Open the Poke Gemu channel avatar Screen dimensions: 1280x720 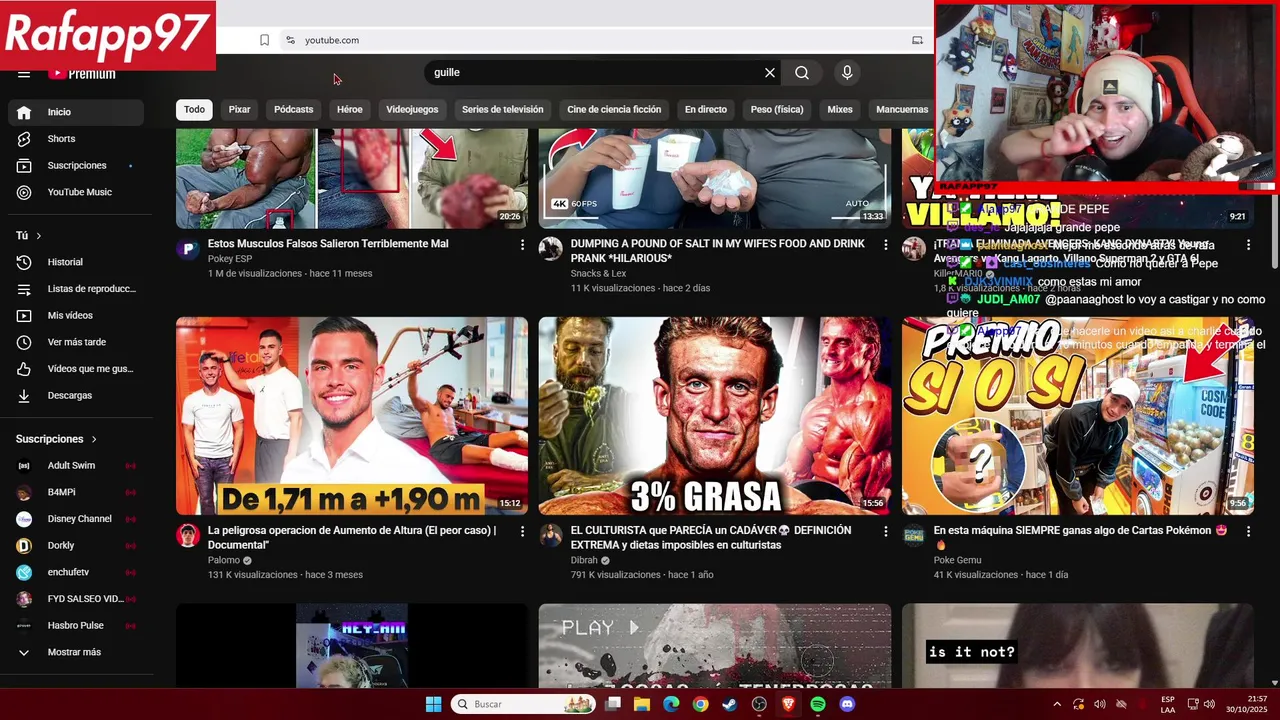pos(914,535)
